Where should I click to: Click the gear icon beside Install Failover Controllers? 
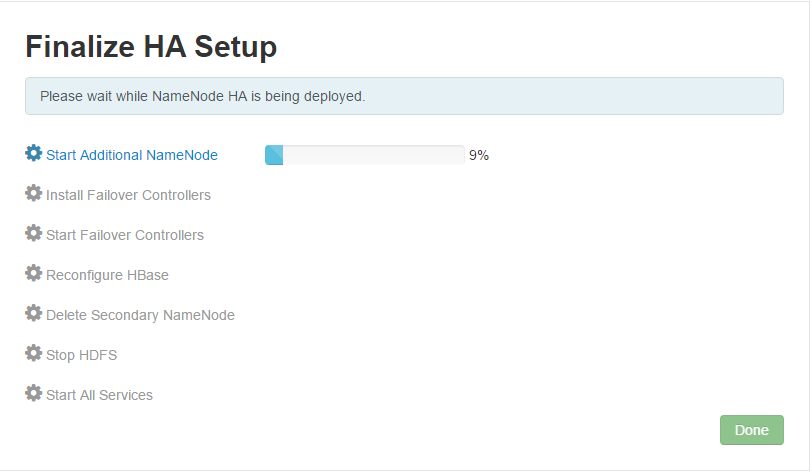pyautogui.click(x=34, y=194)
